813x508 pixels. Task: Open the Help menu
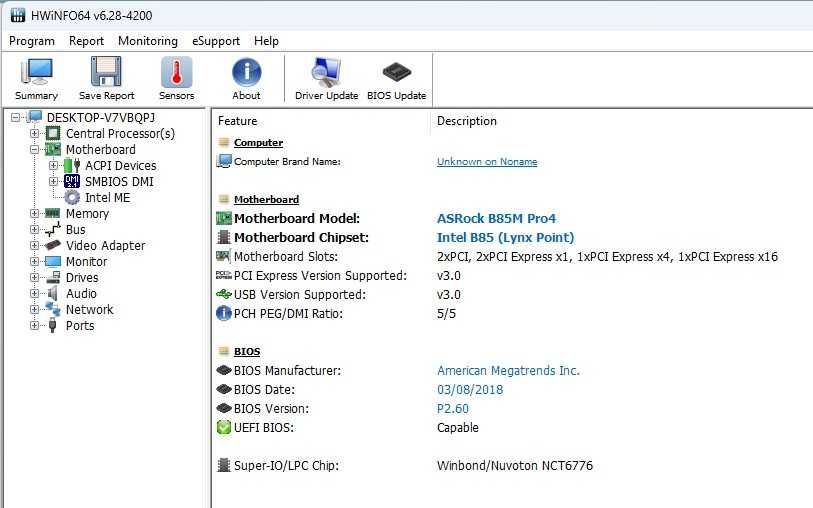[266, 41]
